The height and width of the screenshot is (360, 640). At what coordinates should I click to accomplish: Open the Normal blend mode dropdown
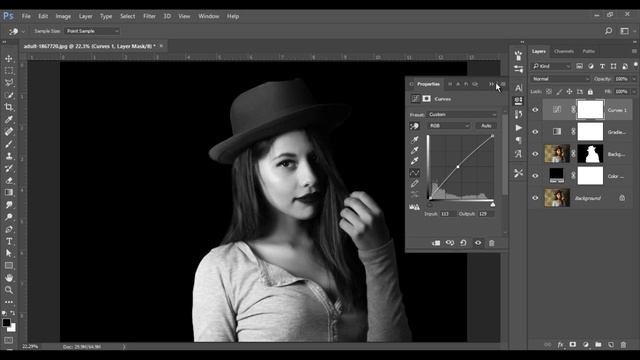click(560, 79)
